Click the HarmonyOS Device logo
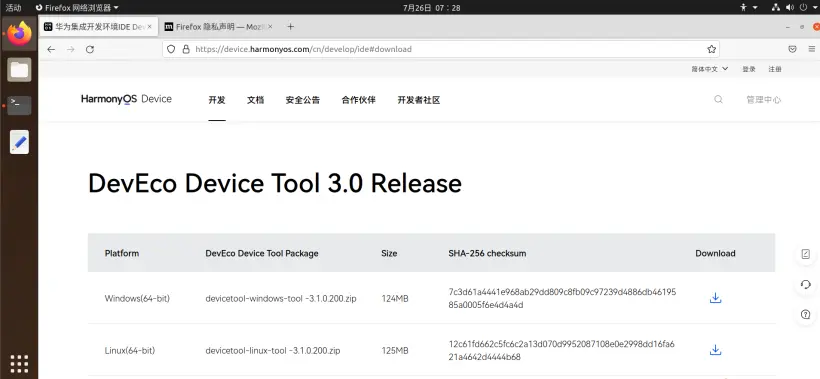 [x=126, y=99]
